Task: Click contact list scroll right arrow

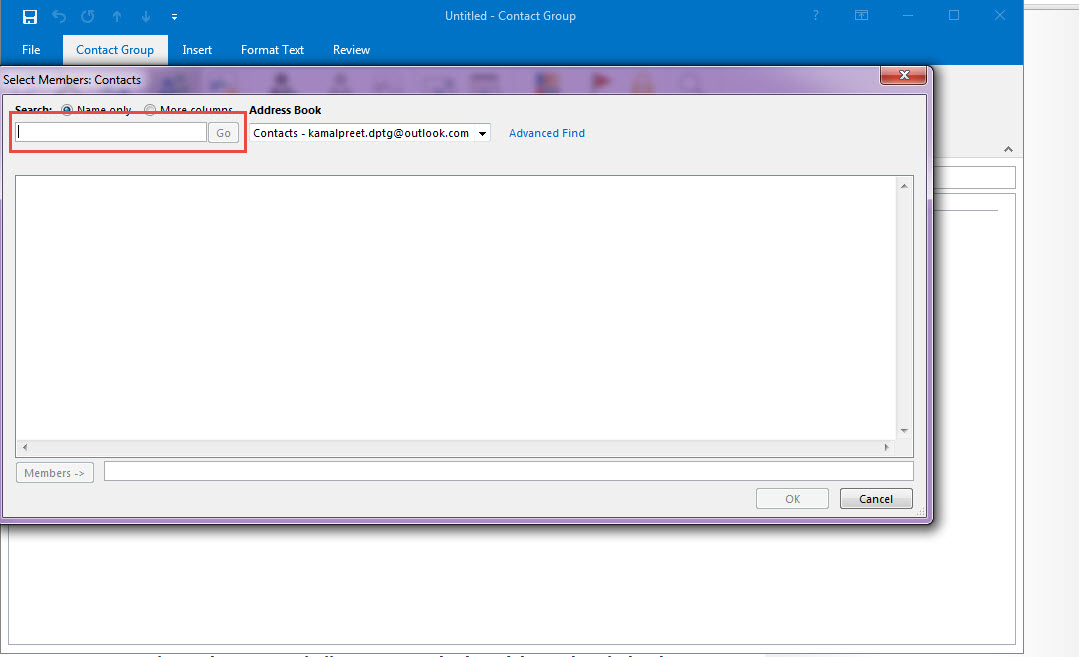Action: (886, 447)
